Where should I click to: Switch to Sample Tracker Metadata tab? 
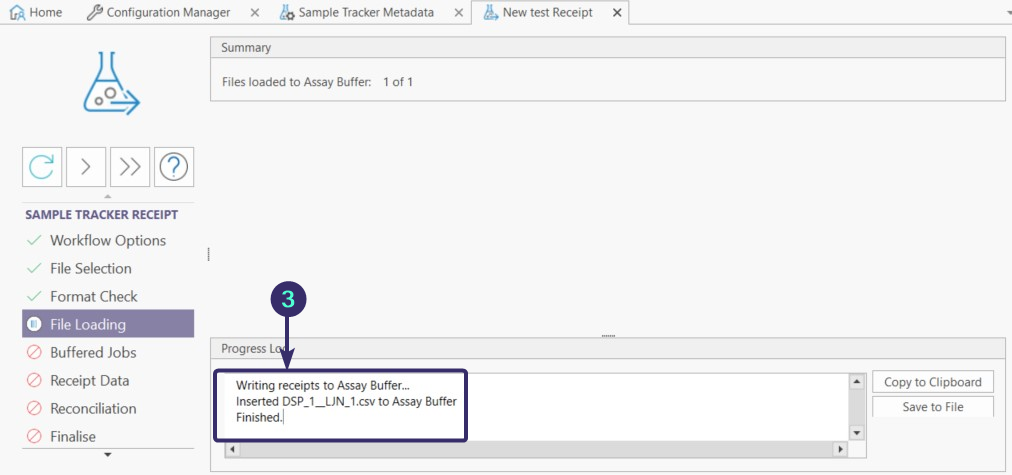pos(362,12)
